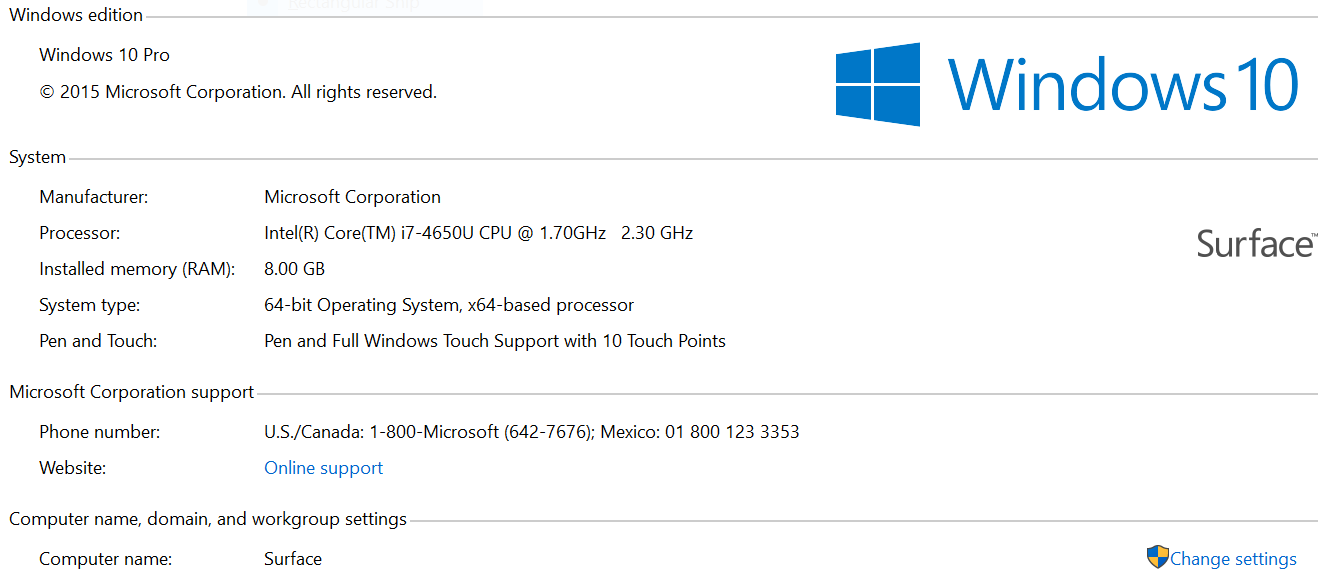Open the Online support link
This screenshot has width=1333, height=585.
pyautogui.click(x=323, y=468)
